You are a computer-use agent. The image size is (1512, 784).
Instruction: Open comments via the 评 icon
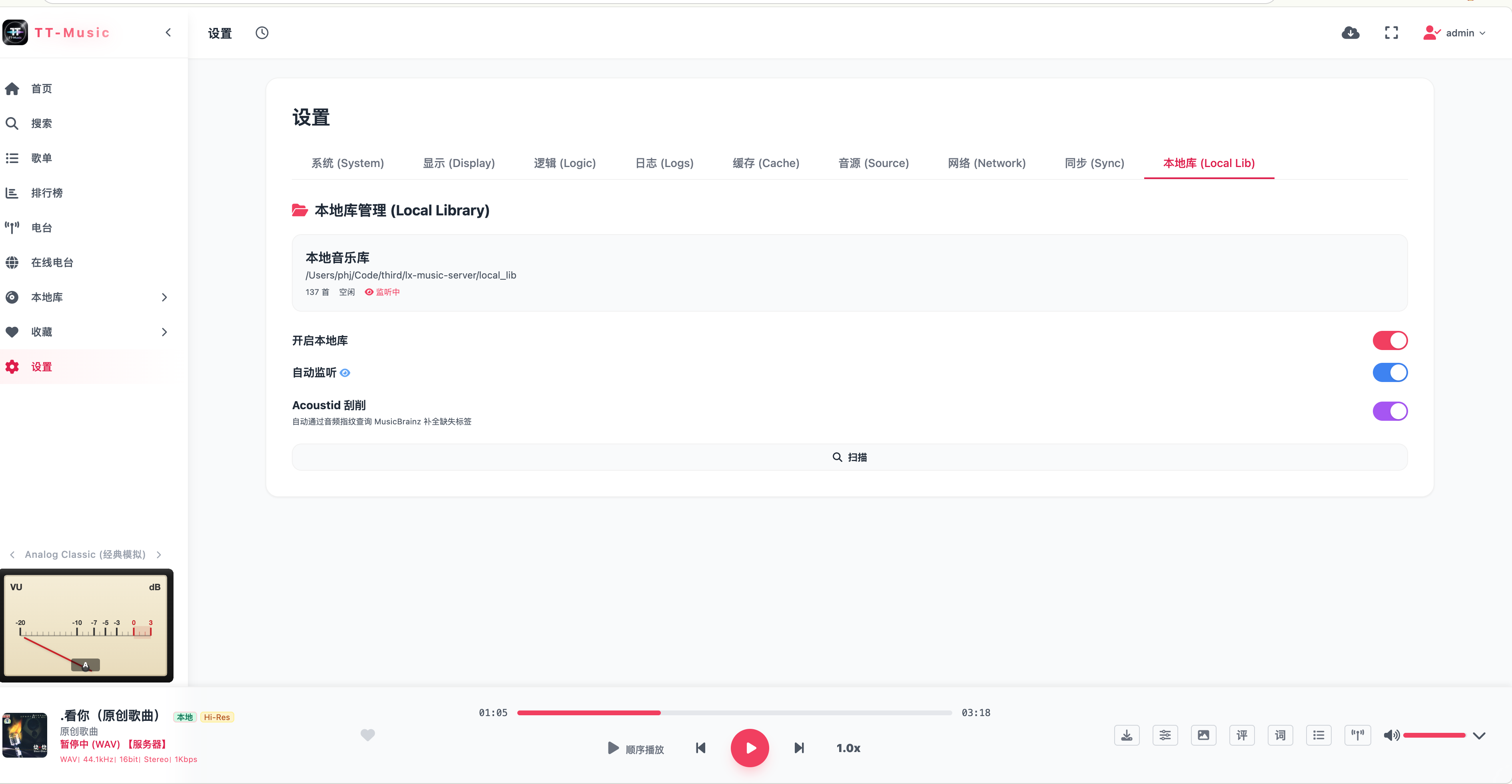coord(1242,735)
